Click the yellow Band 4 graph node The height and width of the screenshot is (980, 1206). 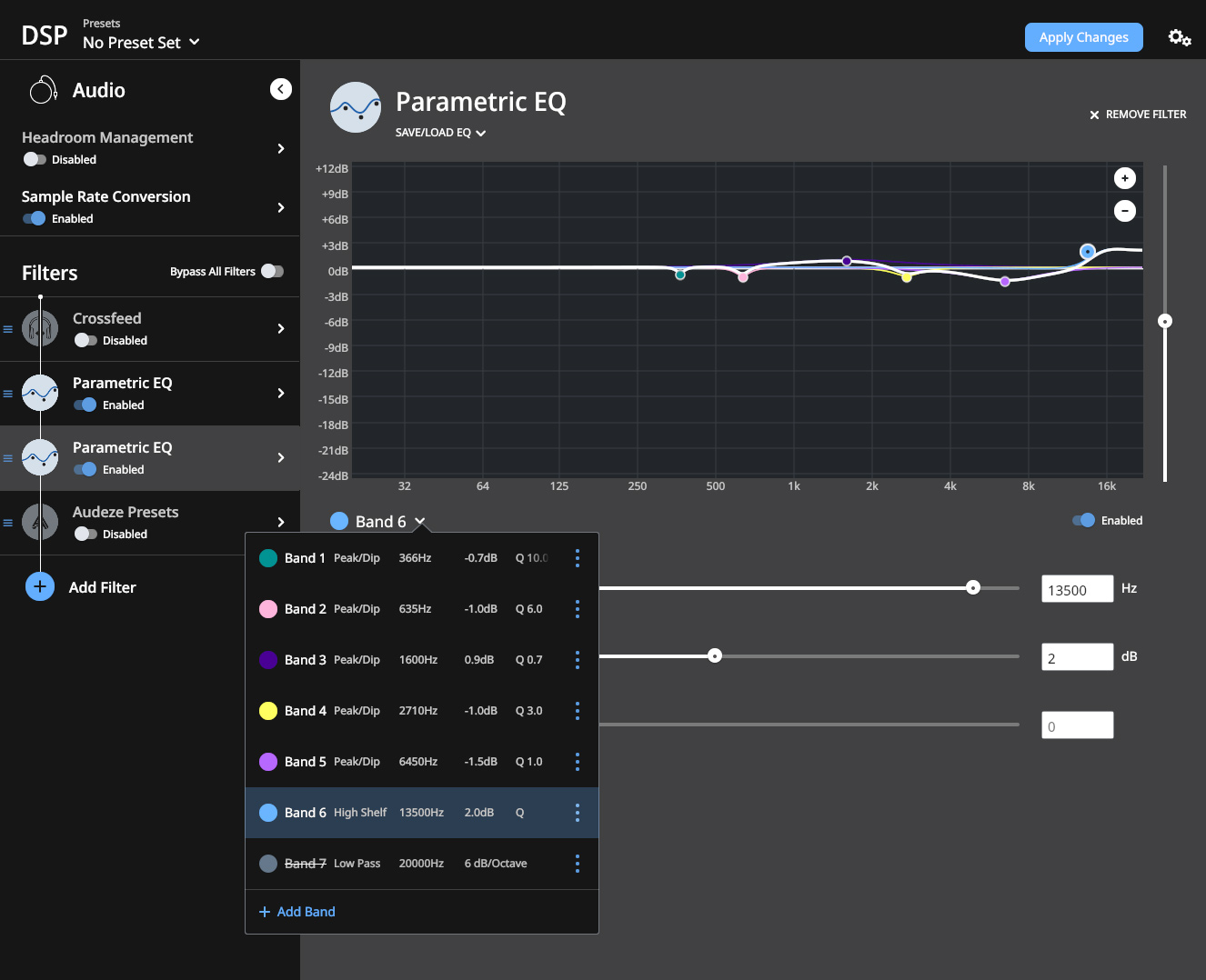pos(907,277)
